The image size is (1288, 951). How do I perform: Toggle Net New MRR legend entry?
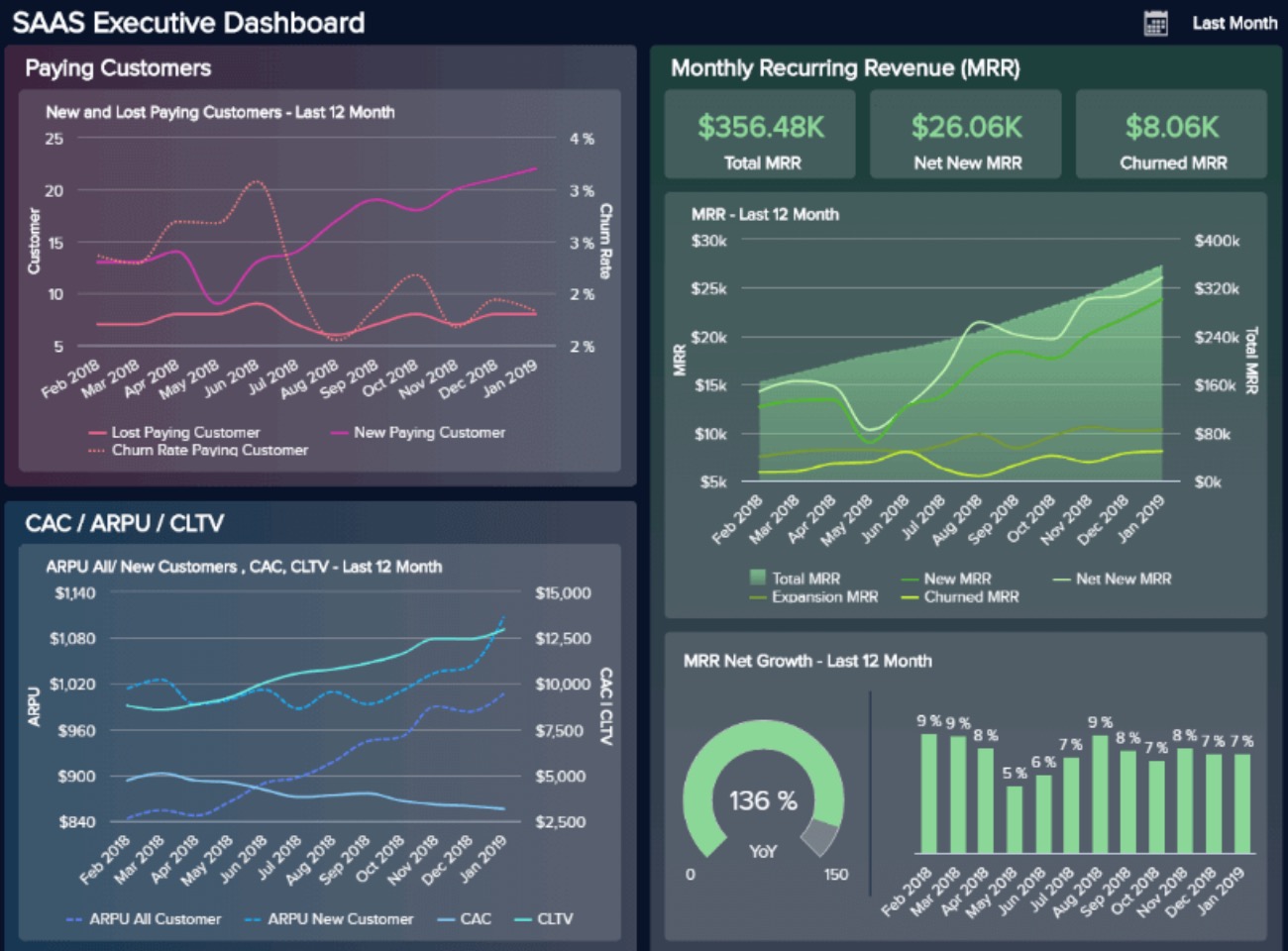pyautogui.click(x=1112, y=579)
